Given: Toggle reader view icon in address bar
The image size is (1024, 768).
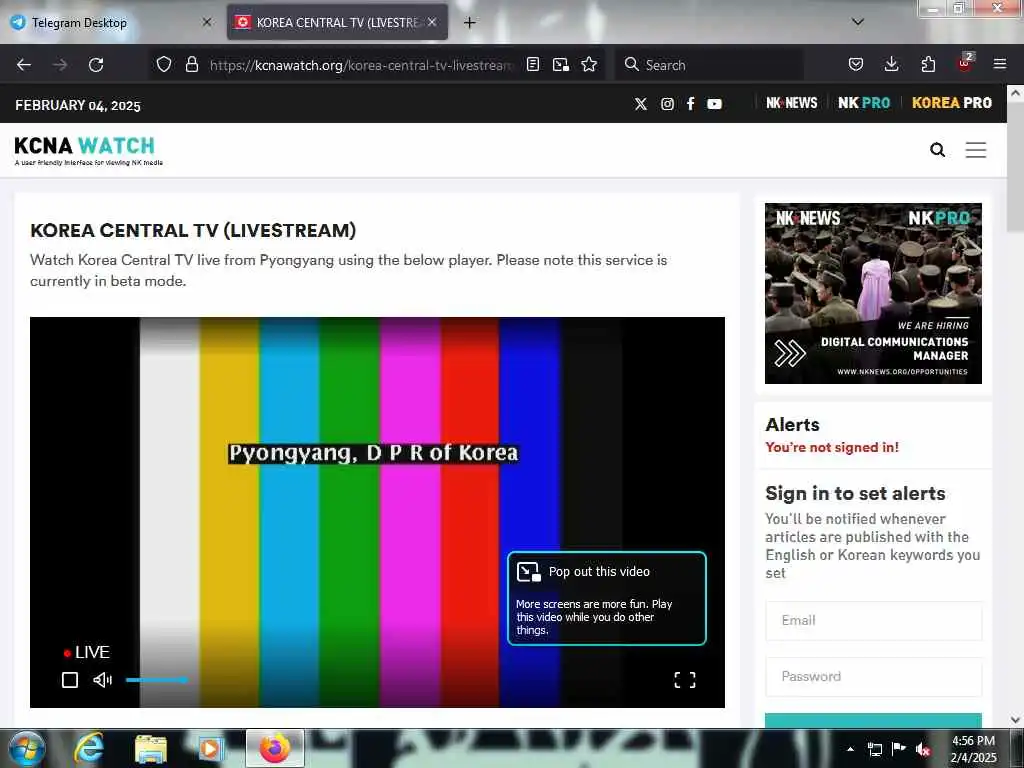Looking at the screenshot, I should click(533, 64).
